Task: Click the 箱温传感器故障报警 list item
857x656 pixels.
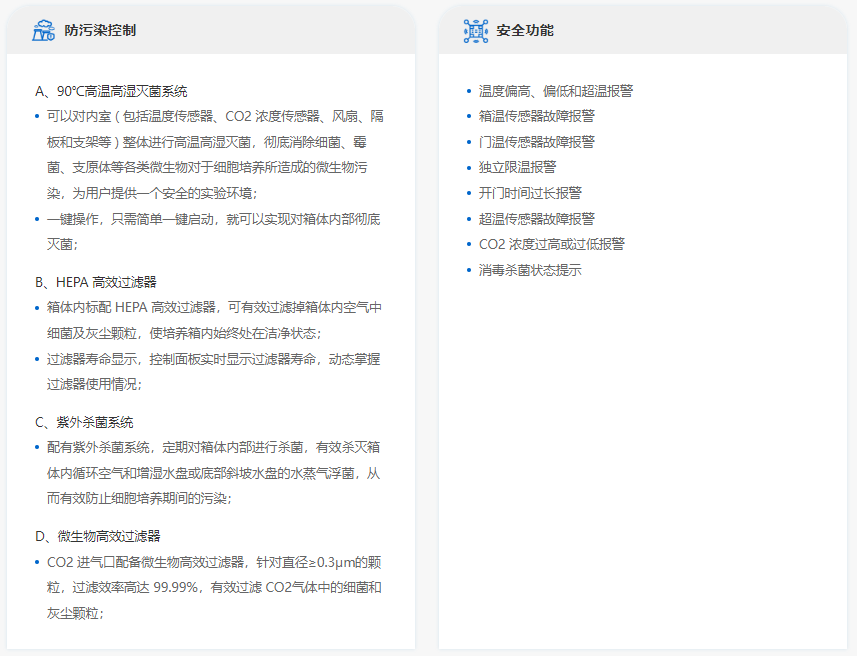Action: pos(536,116)
